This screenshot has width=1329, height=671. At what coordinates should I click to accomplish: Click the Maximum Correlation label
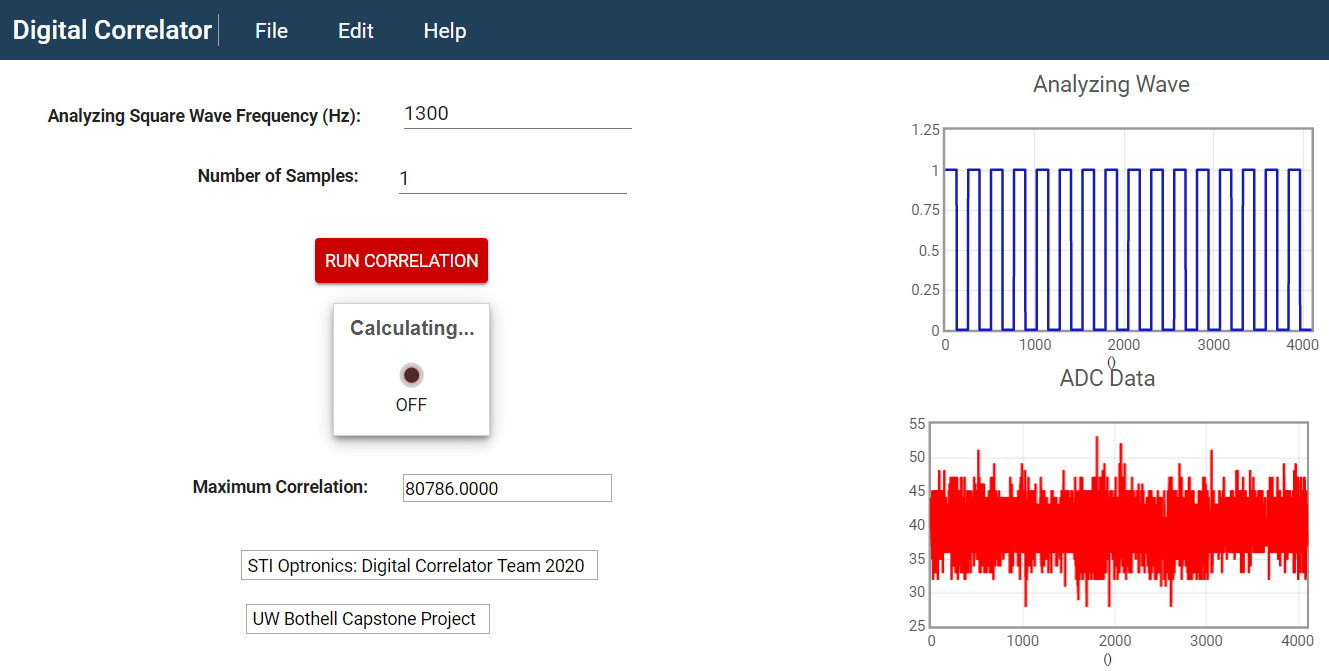pyautogui.click(x=280, y=487)
